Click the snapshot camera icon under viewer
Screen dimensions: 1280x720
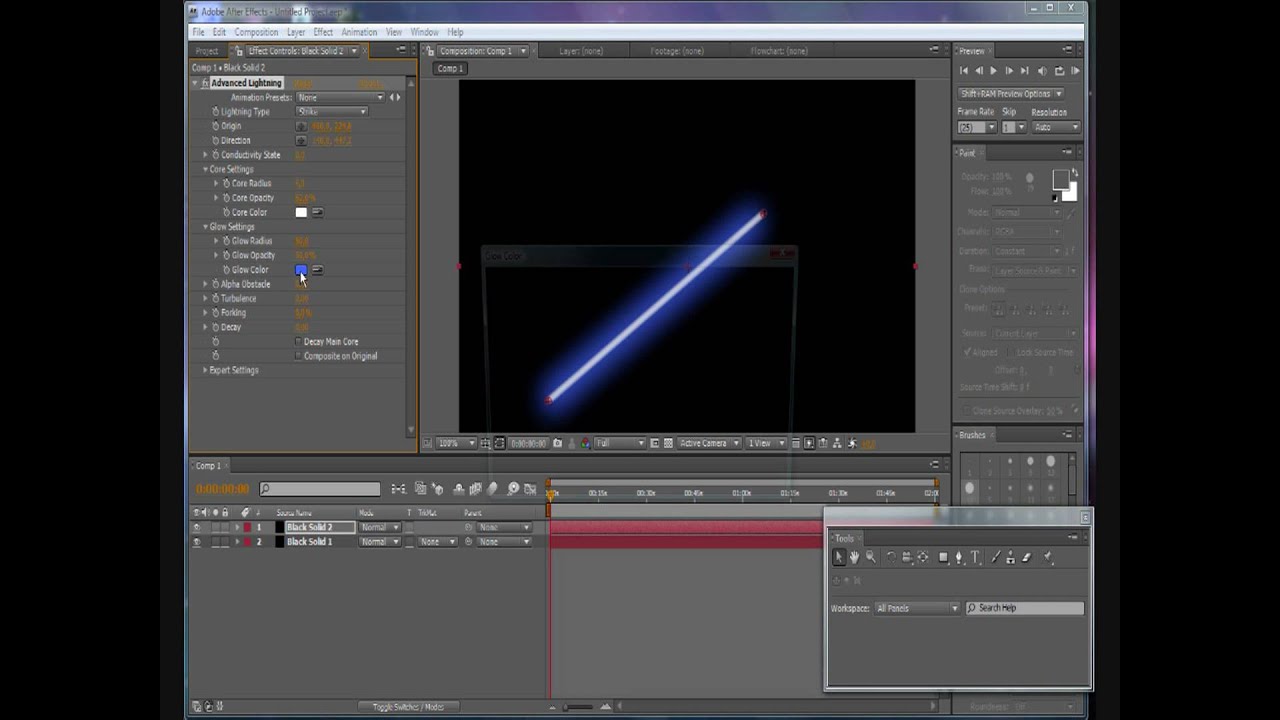558,443
